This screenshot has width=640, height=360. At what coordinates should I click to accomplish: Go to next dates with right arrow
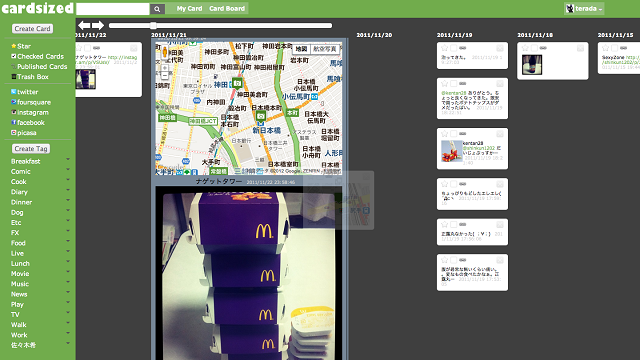tap(98, 25)
